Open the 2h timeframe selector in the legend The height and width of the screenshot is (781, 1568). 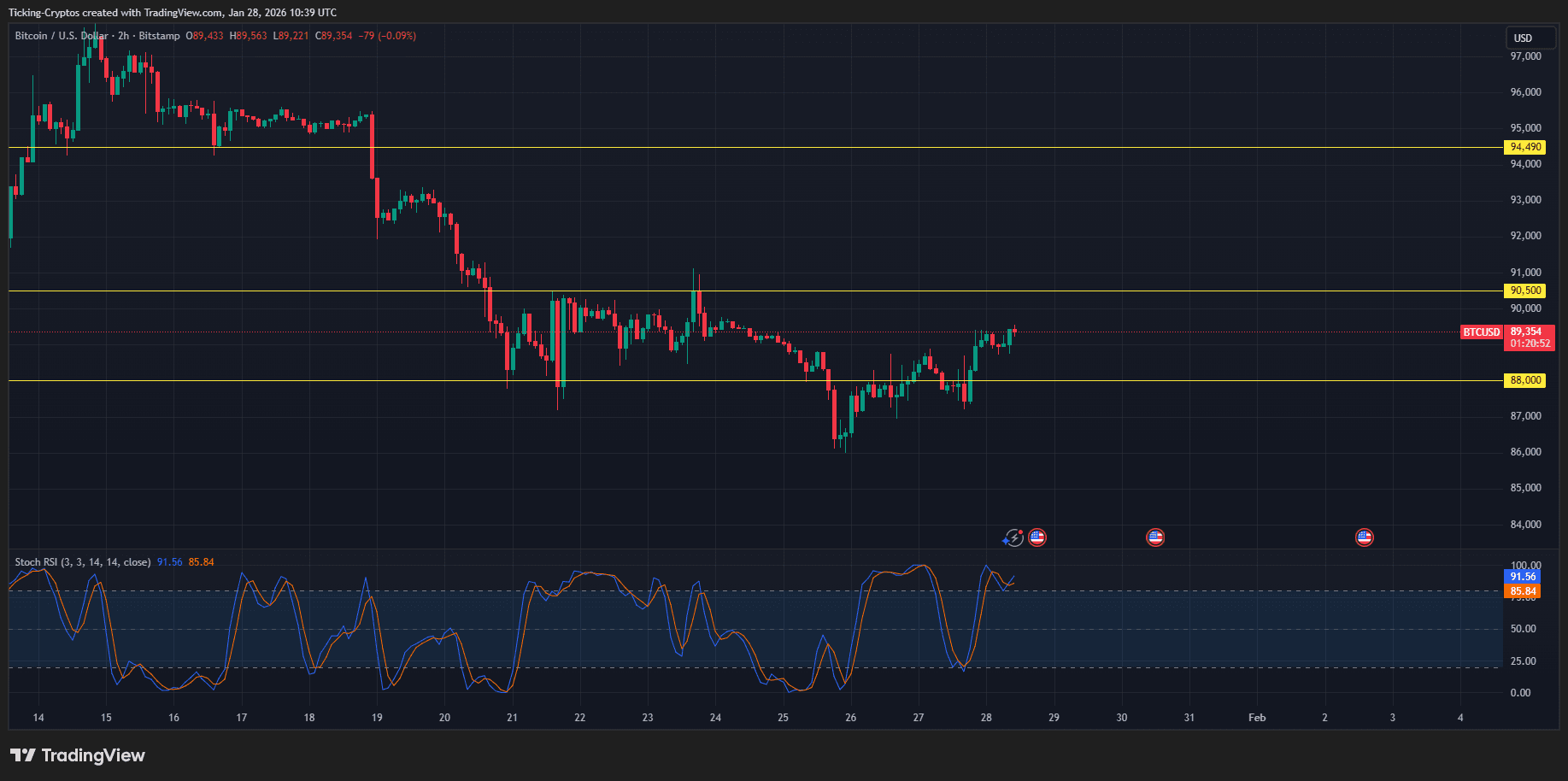coord(125,36)
